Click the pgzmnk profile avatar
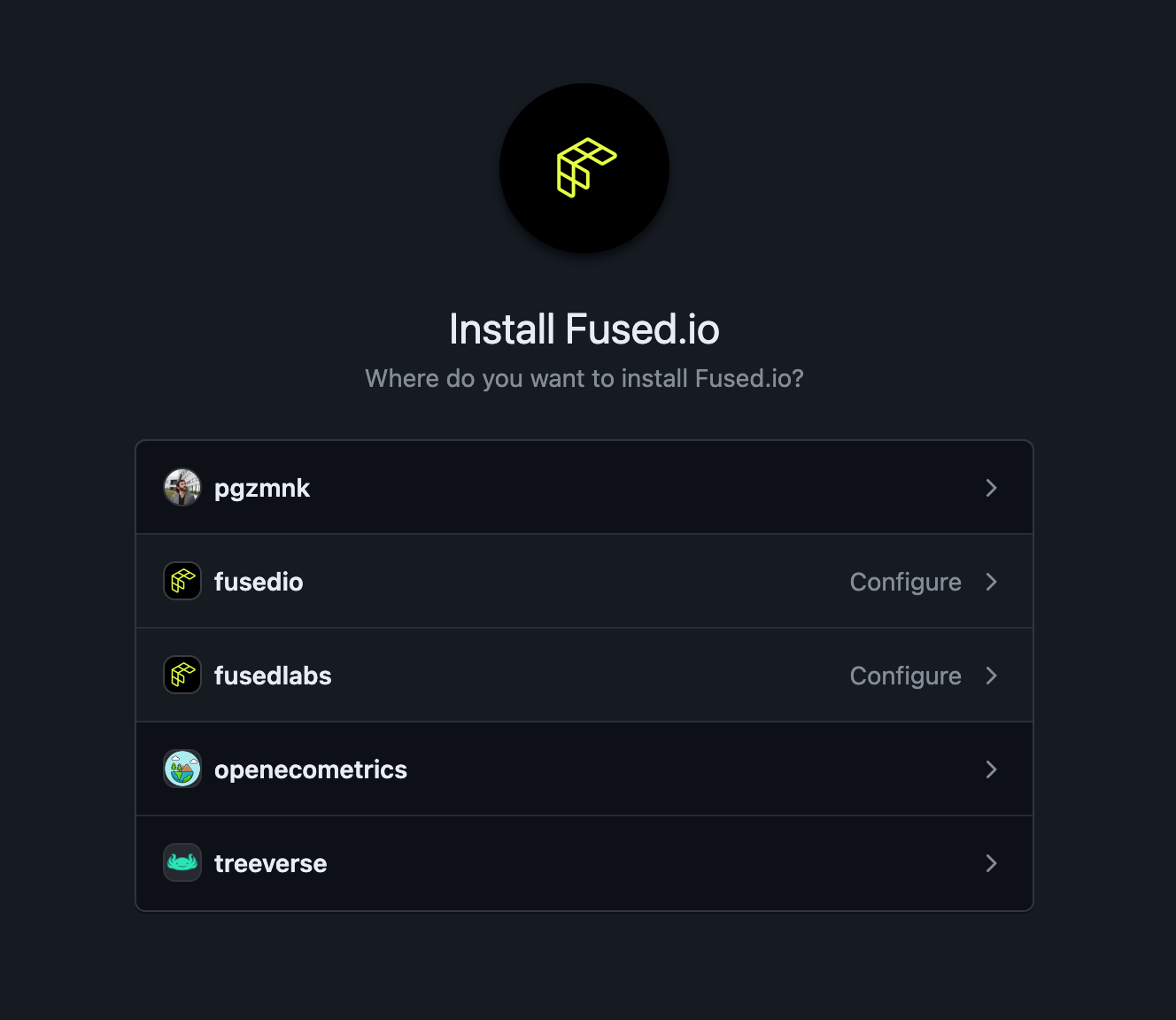This screenshot has height=1020, width=1176. pyautogui.click(x=182, y=488)
